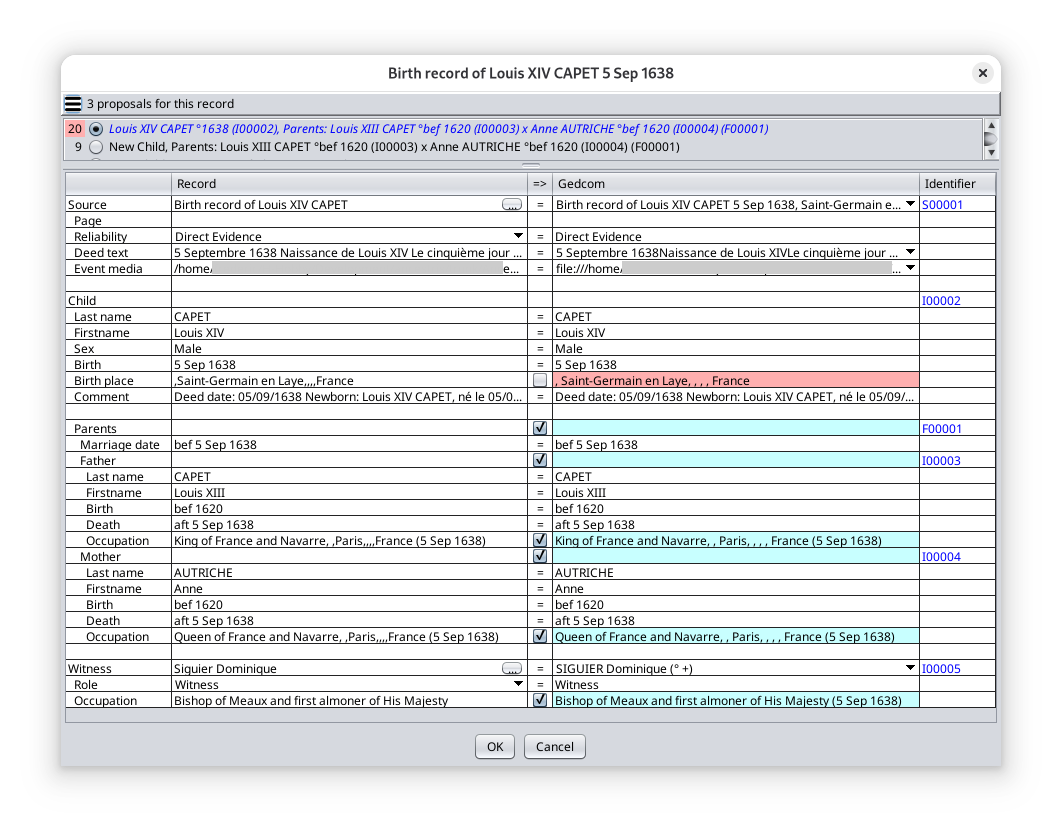Select the Louis XIV CAPET °1638 proposal radio
This screenshot has width=1062, height=833.
(96, 129)
